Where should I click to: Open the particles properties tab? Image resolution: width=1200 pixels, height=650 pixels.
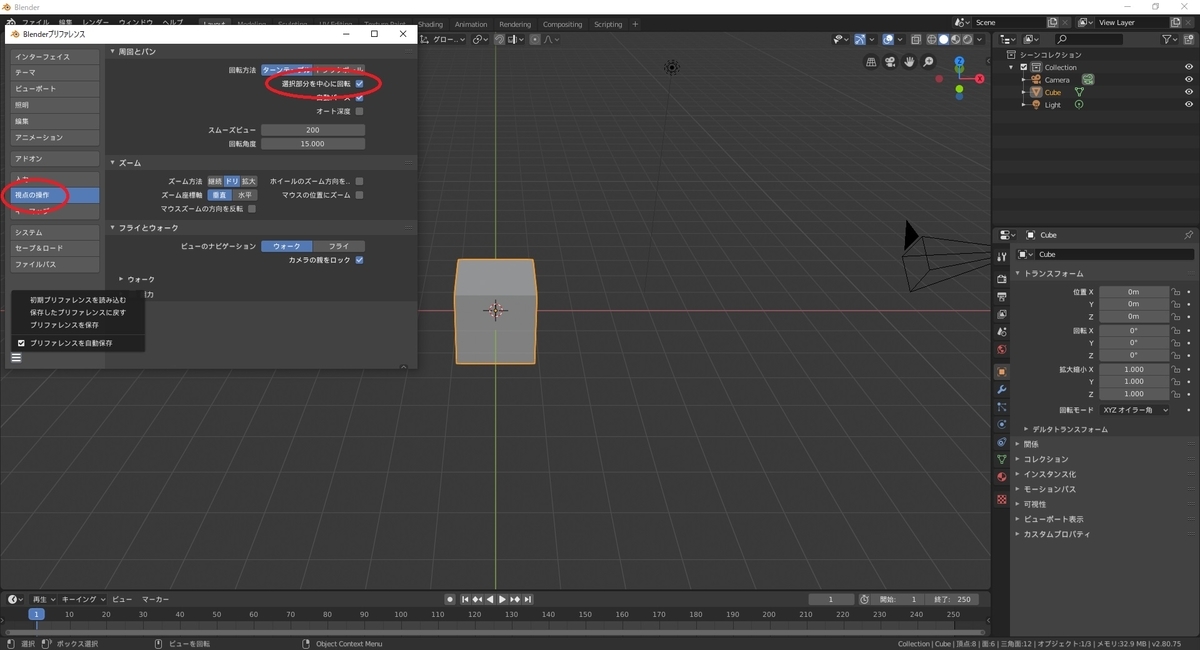pyautogui.click(x=1002, y=407)
